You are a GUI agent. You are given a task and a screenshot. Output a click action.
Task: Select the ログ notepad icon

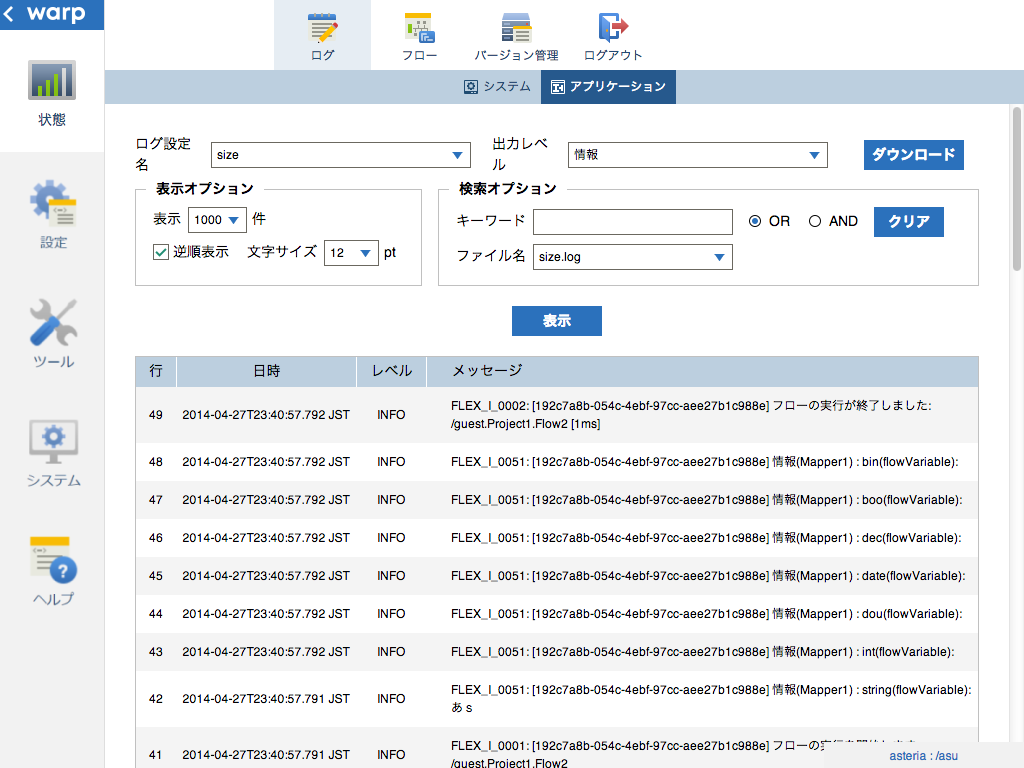[x=323, y=27]
